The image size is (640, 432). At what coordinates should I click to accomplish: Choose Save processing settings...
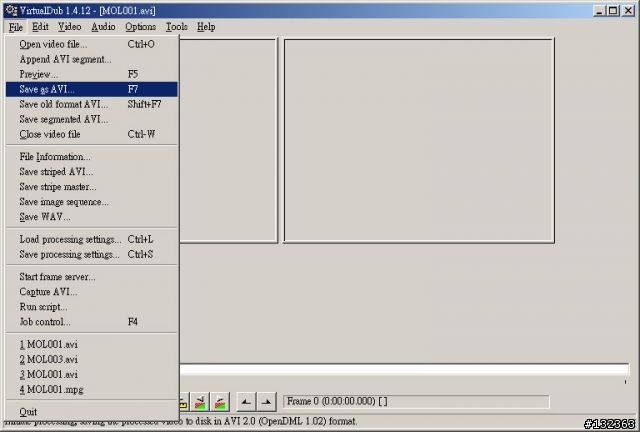[92, 254]
